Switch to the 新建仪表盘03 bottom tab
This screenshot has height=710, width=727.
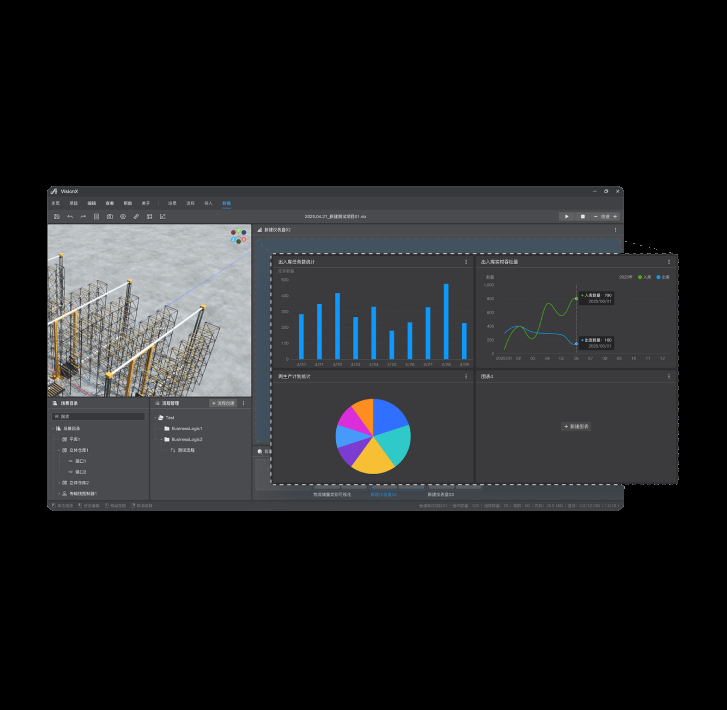(x=440, y=494)
